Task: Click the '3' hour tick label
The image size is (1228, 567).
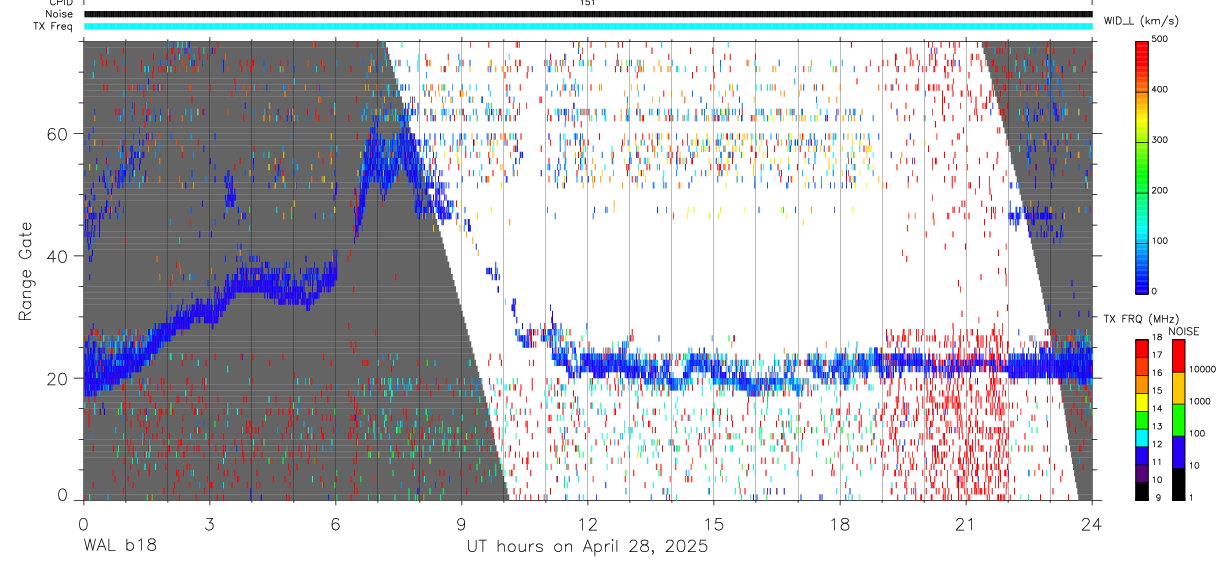Action: [x=209, y=523]
